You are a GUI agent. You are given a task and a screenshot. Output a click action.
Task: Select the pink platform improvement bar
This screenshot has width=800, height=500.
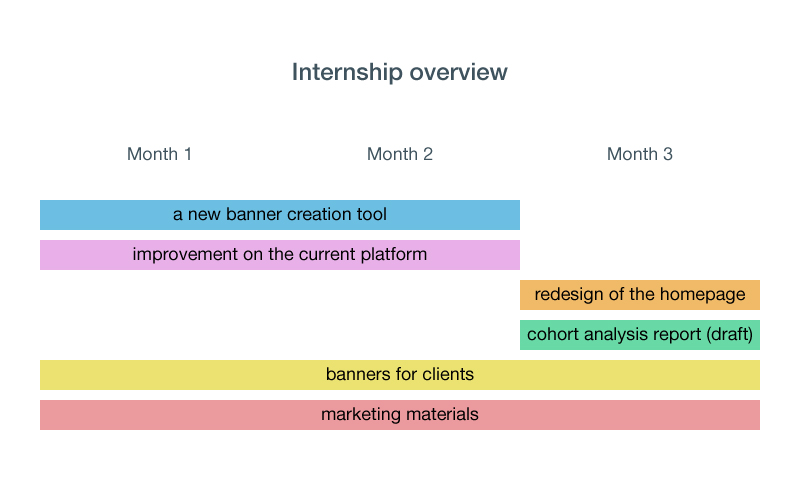click(280, 255)
